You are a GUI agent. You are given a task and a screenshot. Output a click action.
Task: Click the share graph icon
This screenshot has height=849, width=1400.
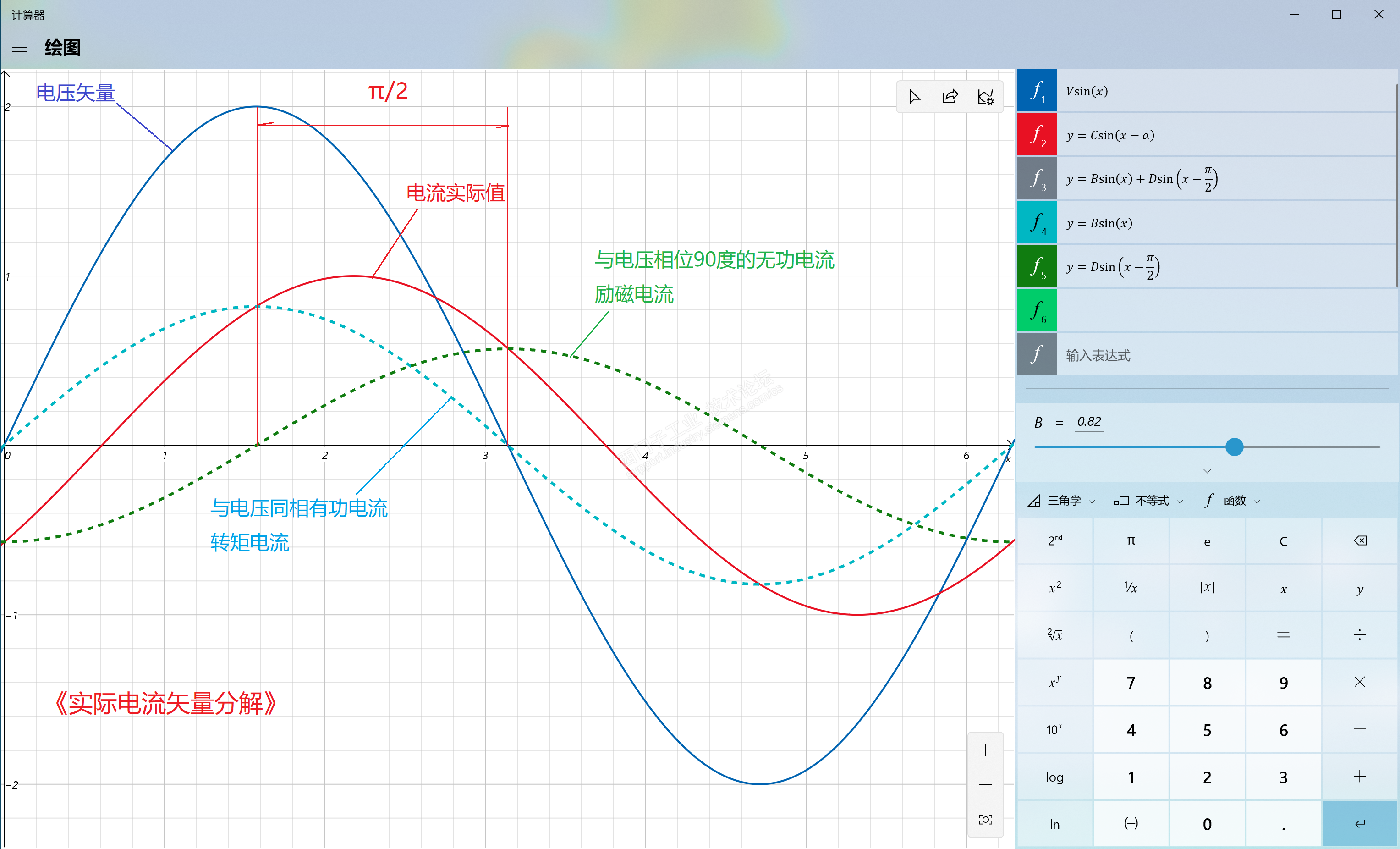[x=950, y=97]
